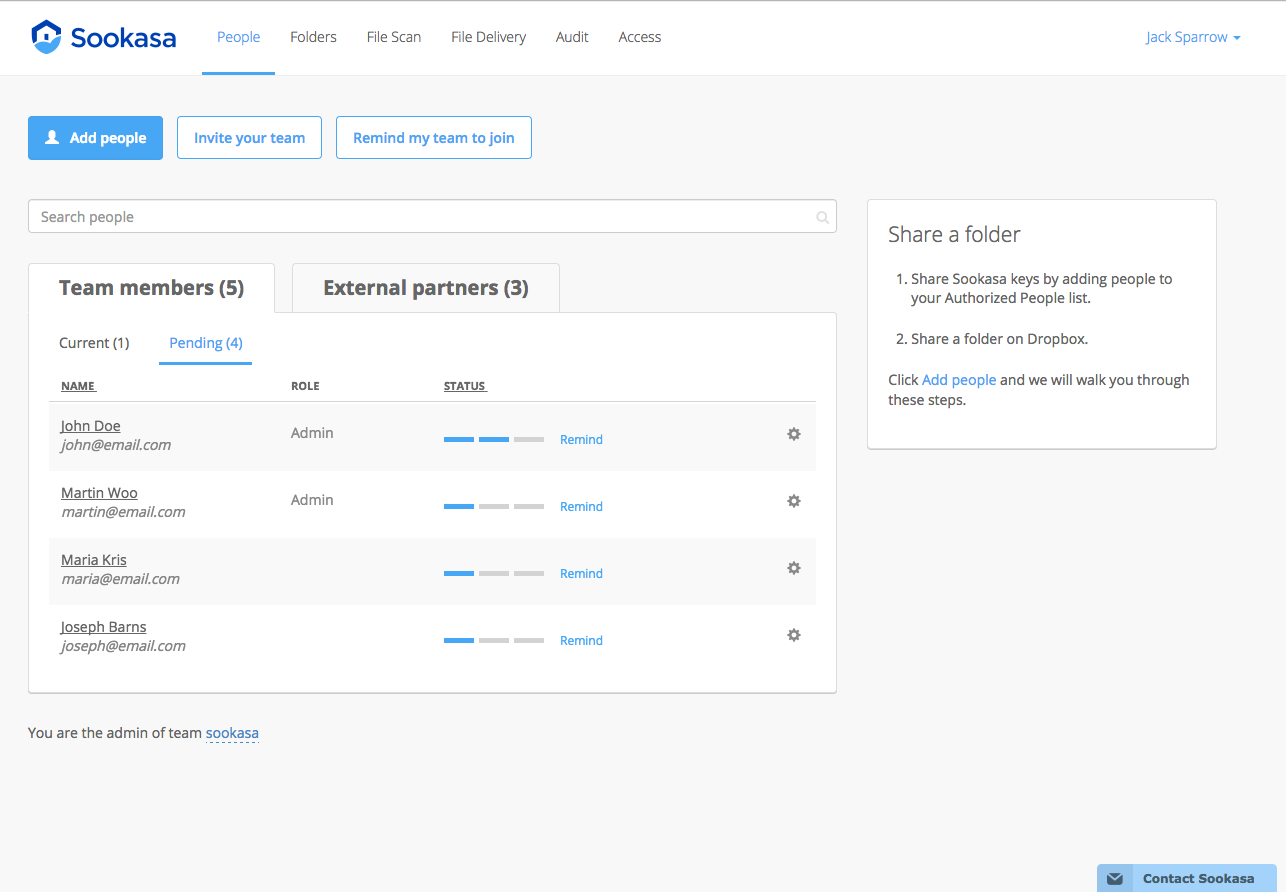Click the Sookasa logo icon
Image resolution: width=1286 pixels, height=892 pixels.
(46, 37)
